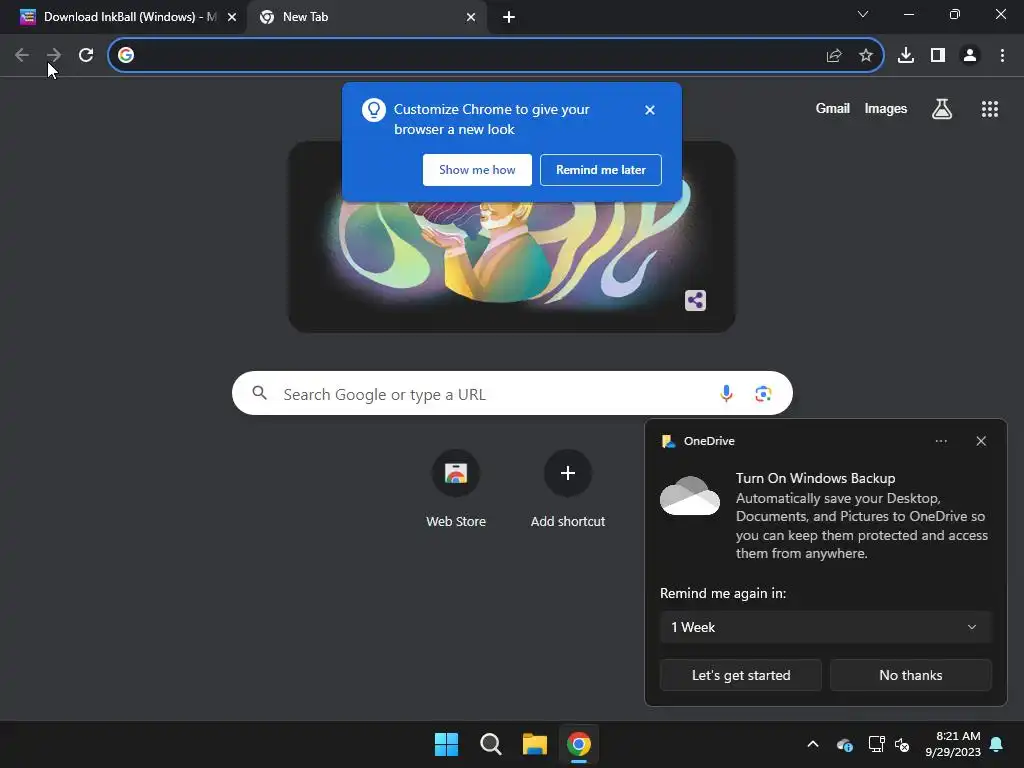This screenshot has height=768, width=1024.
Task: Close the Customize Chrome popup
Action: pos(650,110)
